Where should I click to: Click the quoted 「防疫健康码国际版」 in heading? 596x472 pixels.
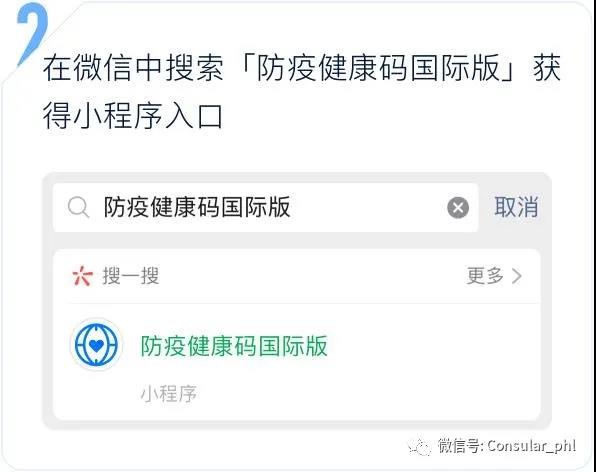[x=378, y=68]
